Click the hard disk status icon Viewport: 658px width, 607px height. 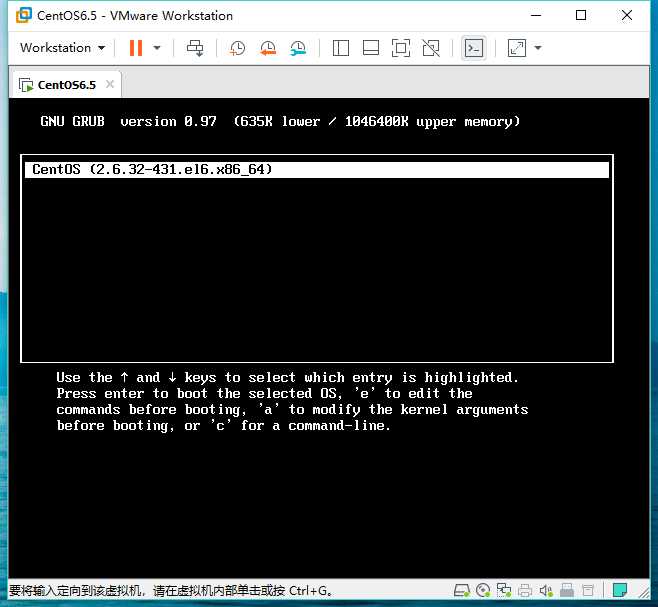click(462, 591)
